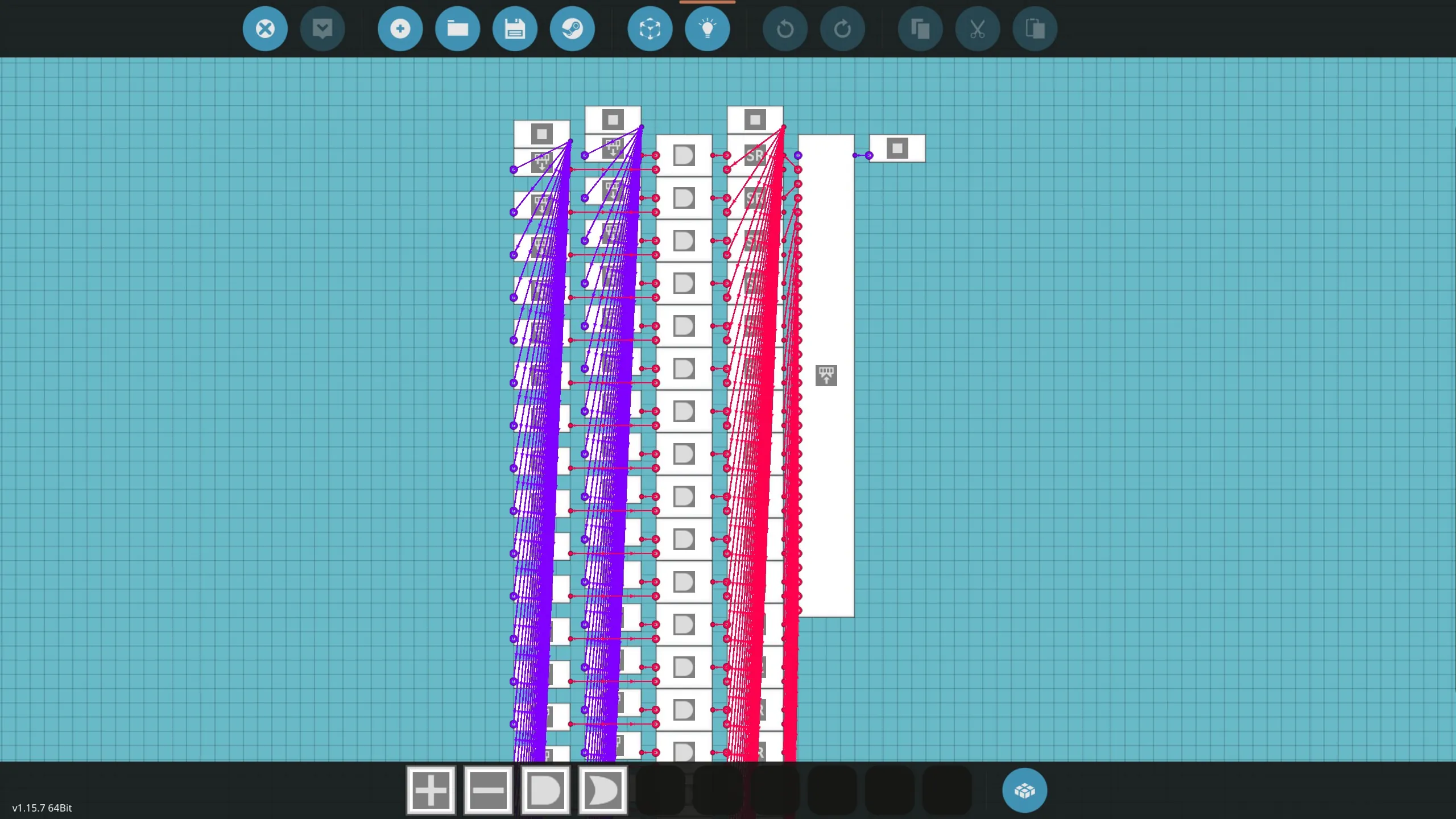Expand the chevron dropdown panel button
This screenshot has height=819, width=1456.
point(322,28)
